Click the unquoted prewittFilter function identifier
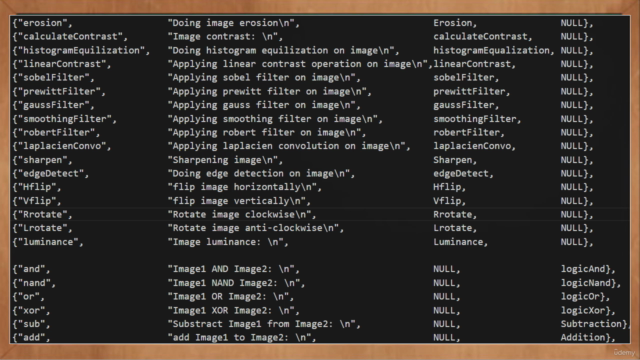 coord(469,91)
